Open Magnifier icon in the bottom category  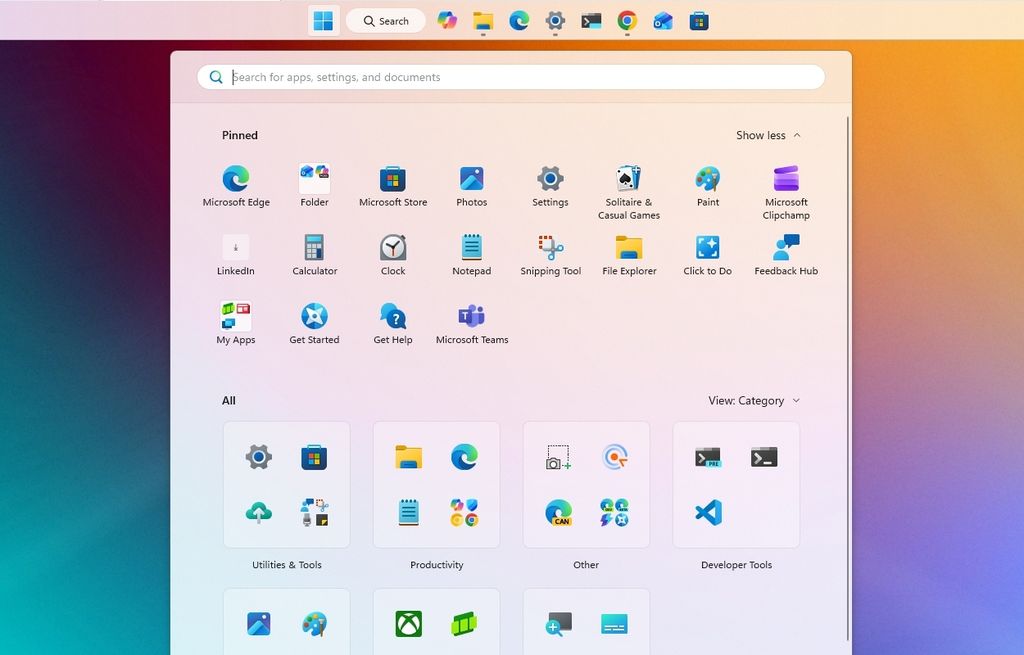tap(559, 624)
